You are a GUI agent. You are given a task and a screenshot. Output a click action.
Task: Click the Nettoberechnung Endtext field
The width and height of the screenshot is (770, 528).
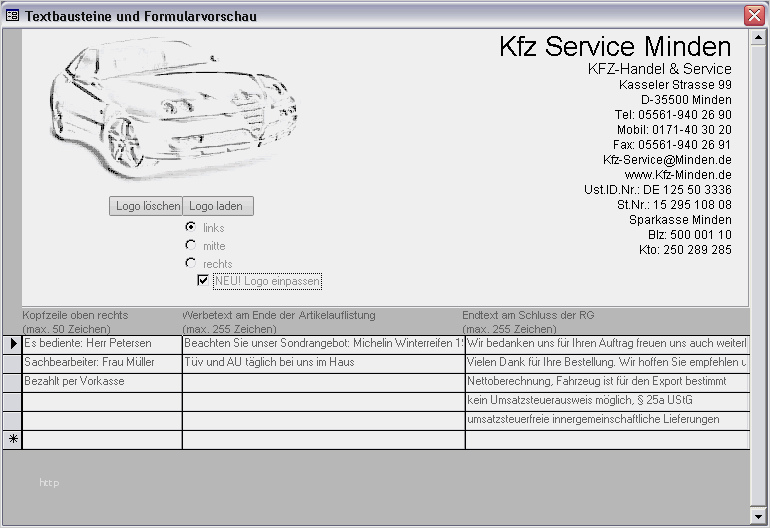[606, 382]
